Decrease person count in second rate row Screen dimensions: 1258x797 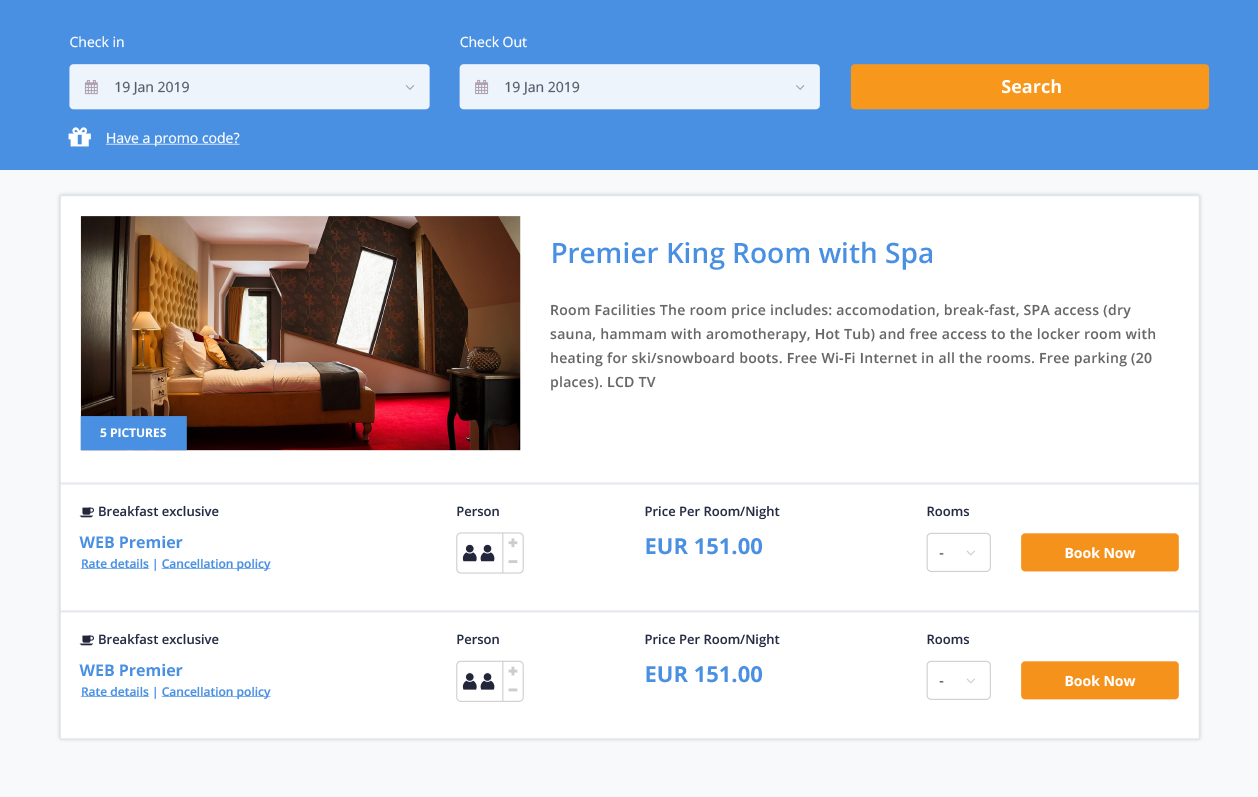click(513, 690)
